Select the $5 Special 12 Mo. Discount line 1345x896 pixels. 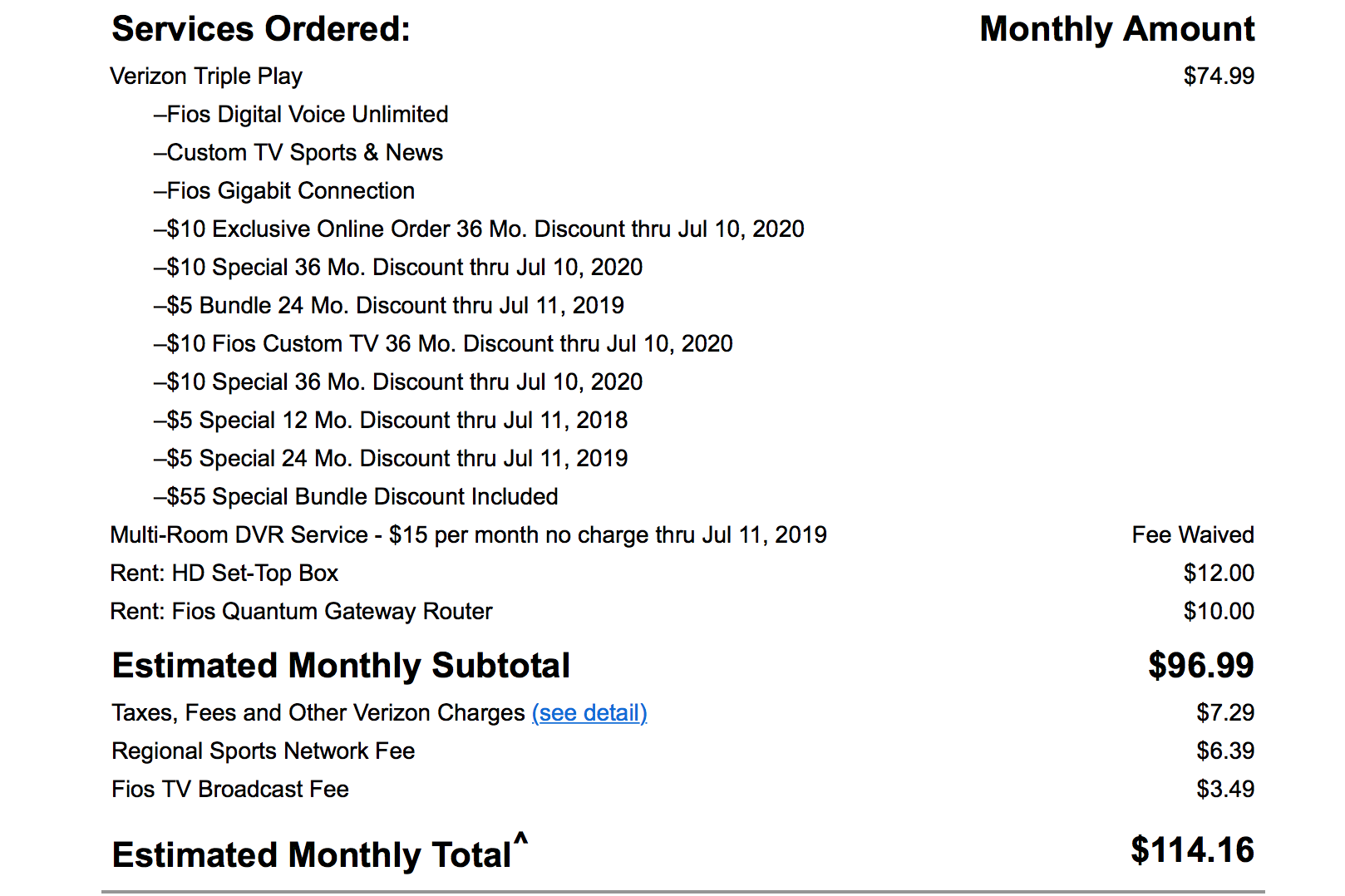(x=391, y=421)
